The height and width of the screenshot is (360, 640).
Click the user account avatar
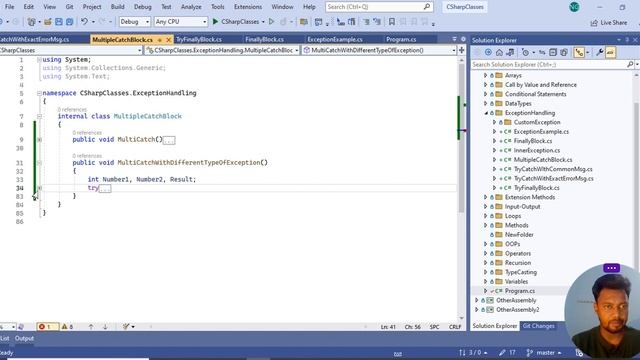(x=574, y=7)
